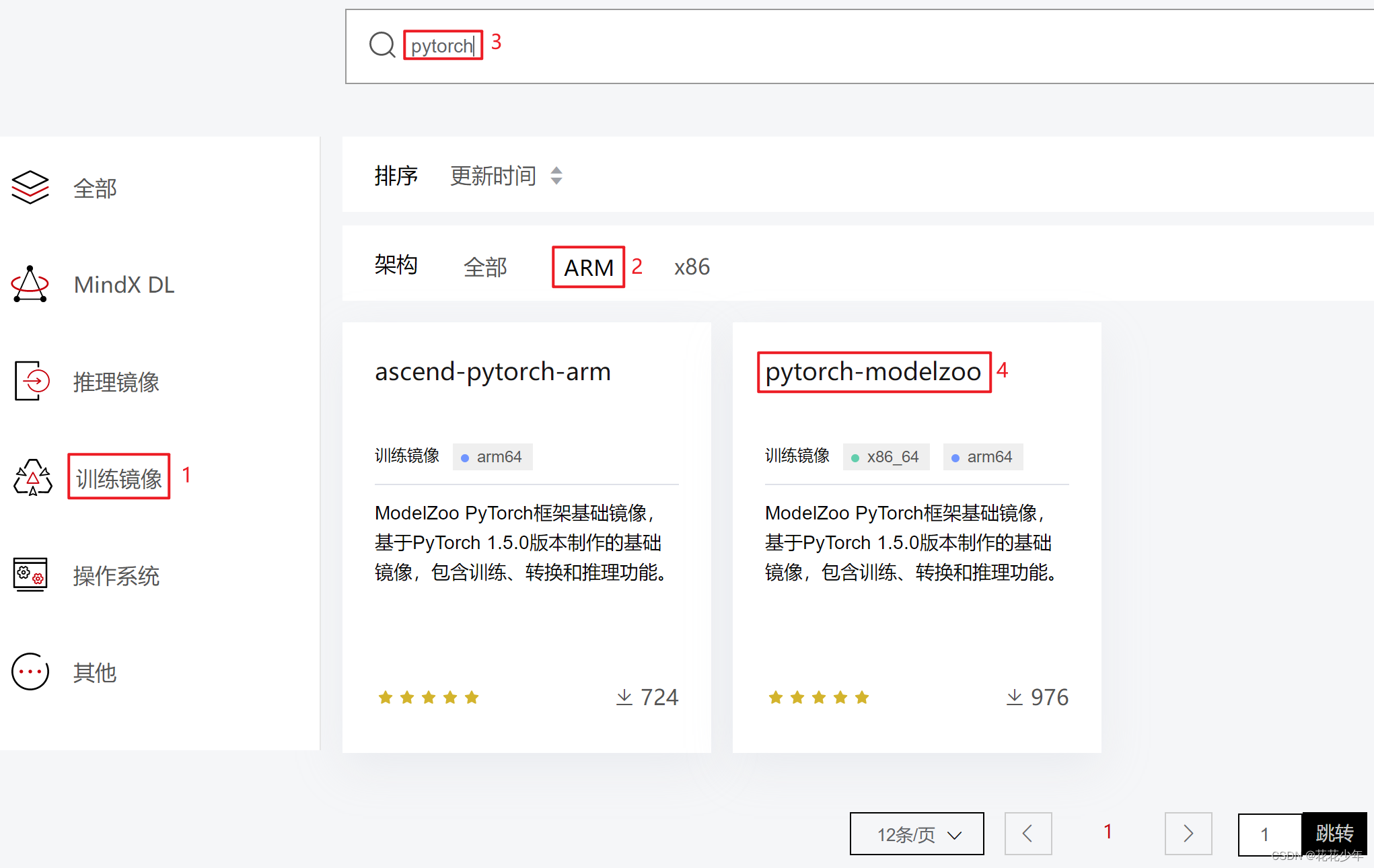Viewport: 1374px width, 868px height.
Task: Select the x86 architecture filter
Action: click(x=692, y=267)
